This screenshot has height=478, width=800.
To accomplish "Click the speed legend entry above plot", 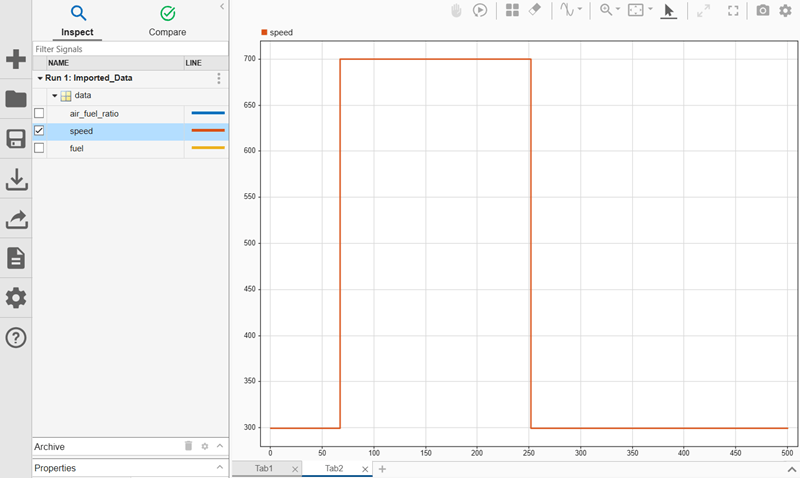I will pos(277,33).
